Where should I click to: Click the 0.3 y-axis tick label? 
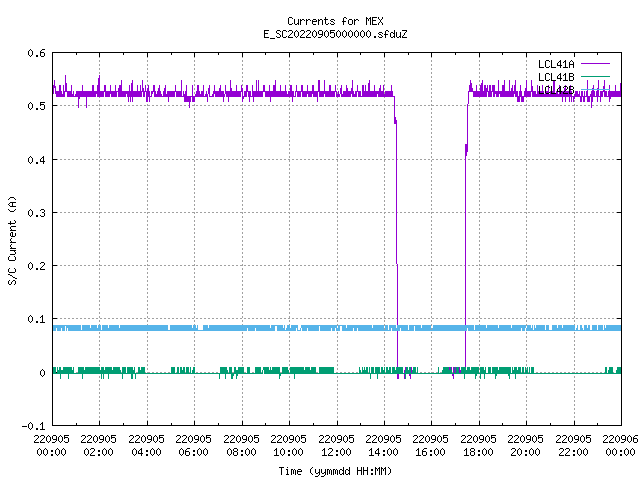click(x=36, y=213)
